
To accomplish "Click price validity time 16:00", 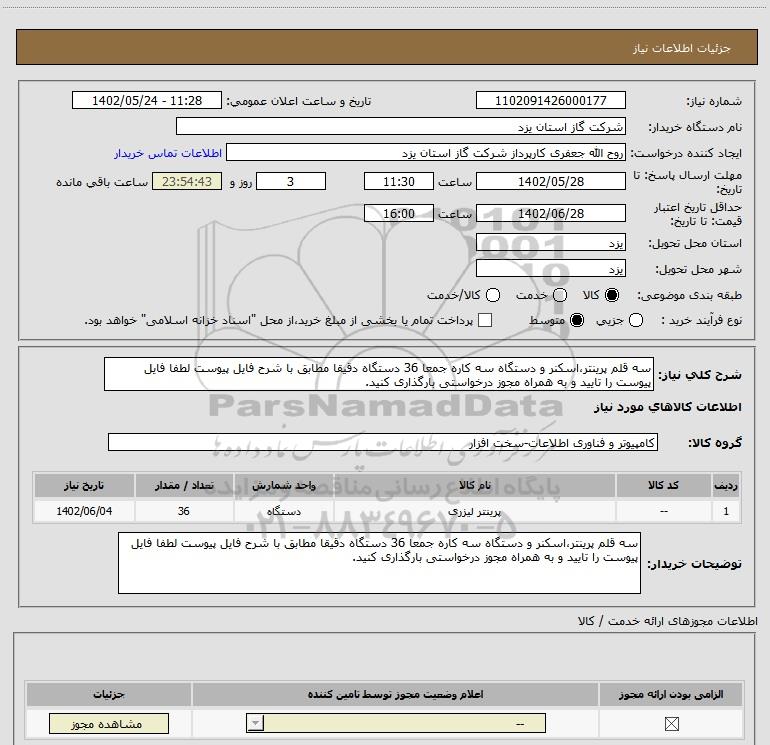I will pos(399,213).
